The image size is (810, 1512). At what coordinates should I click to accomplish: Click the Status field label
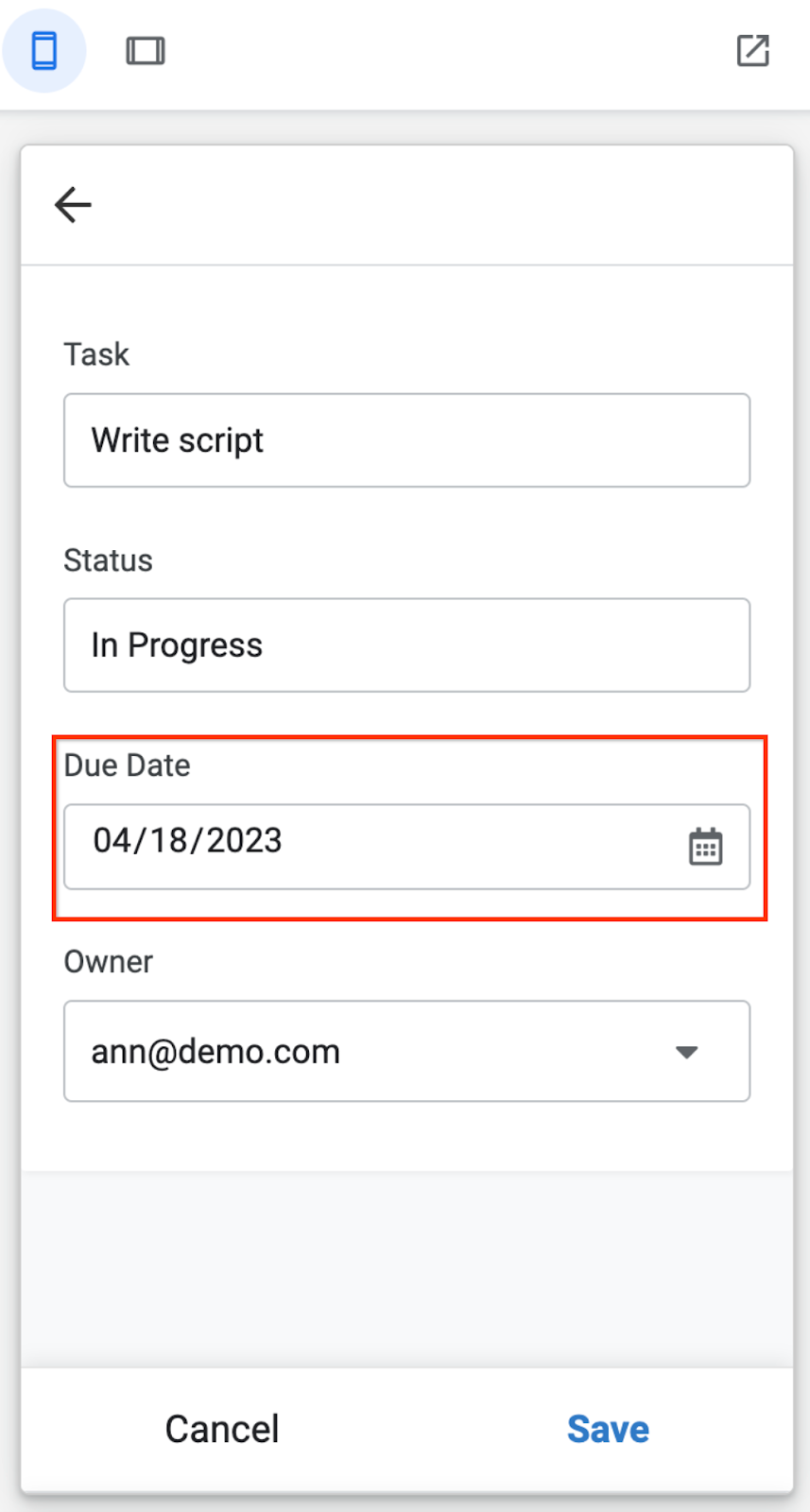coord(108,559)
